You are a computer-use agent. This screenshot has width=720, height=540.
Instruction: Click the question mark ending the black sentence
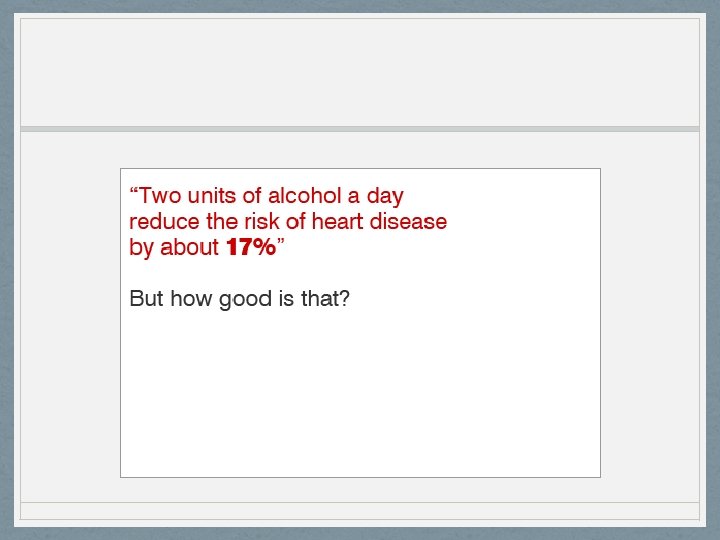click(x=344, y=298)
